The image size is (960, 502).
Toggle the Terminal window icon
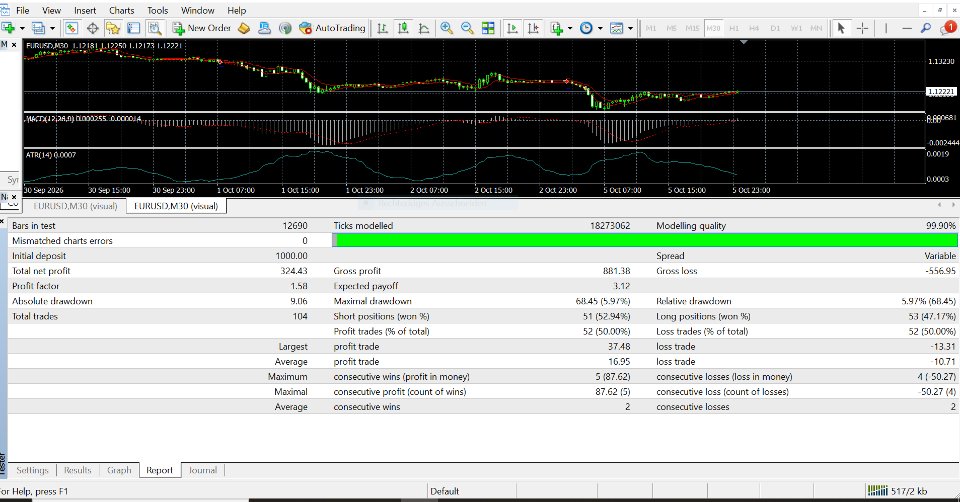pyautogui.click(x=133, y=28)
